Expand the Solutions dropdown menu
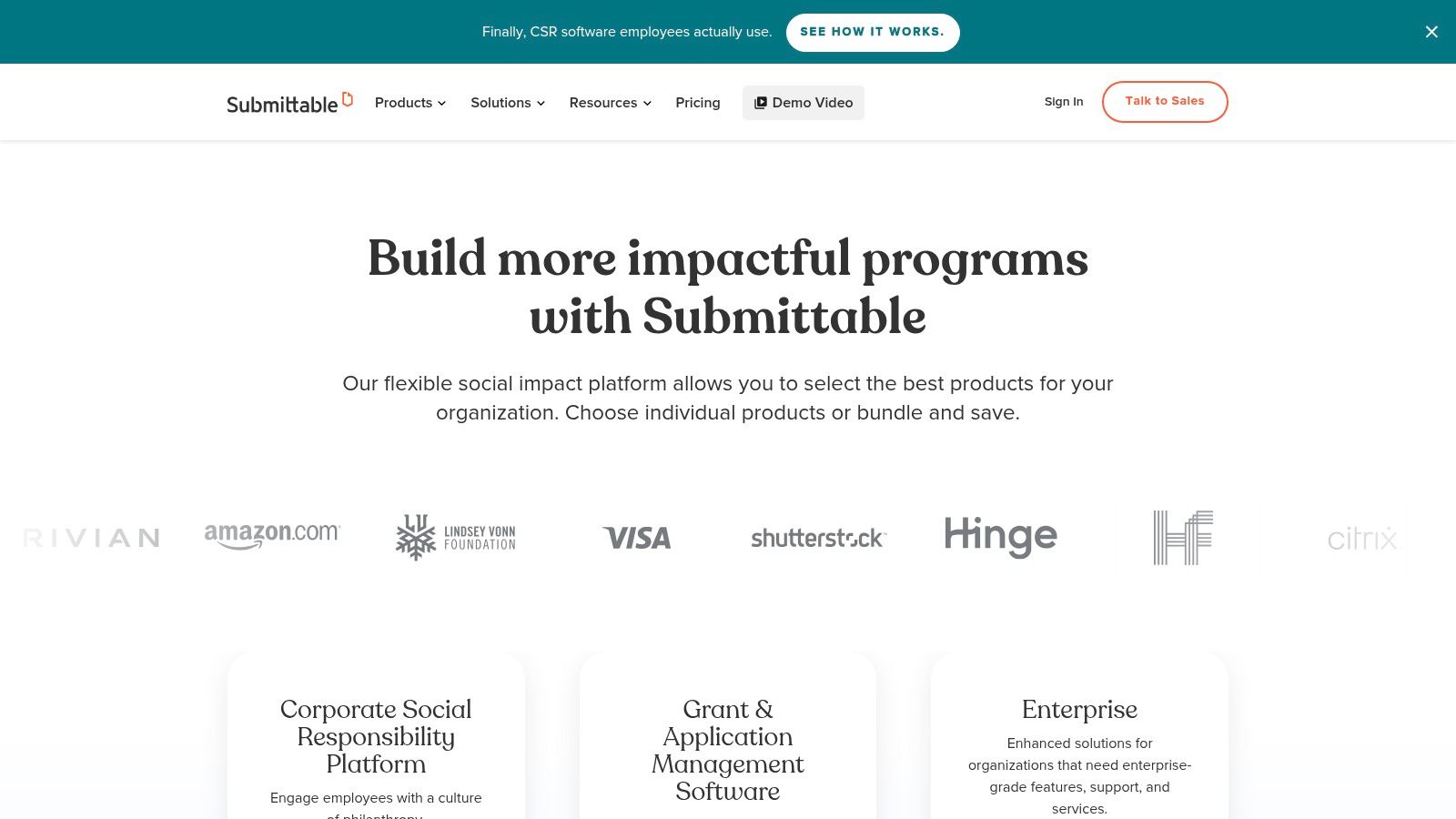1456x819 pixels. [x=508, y=103]
